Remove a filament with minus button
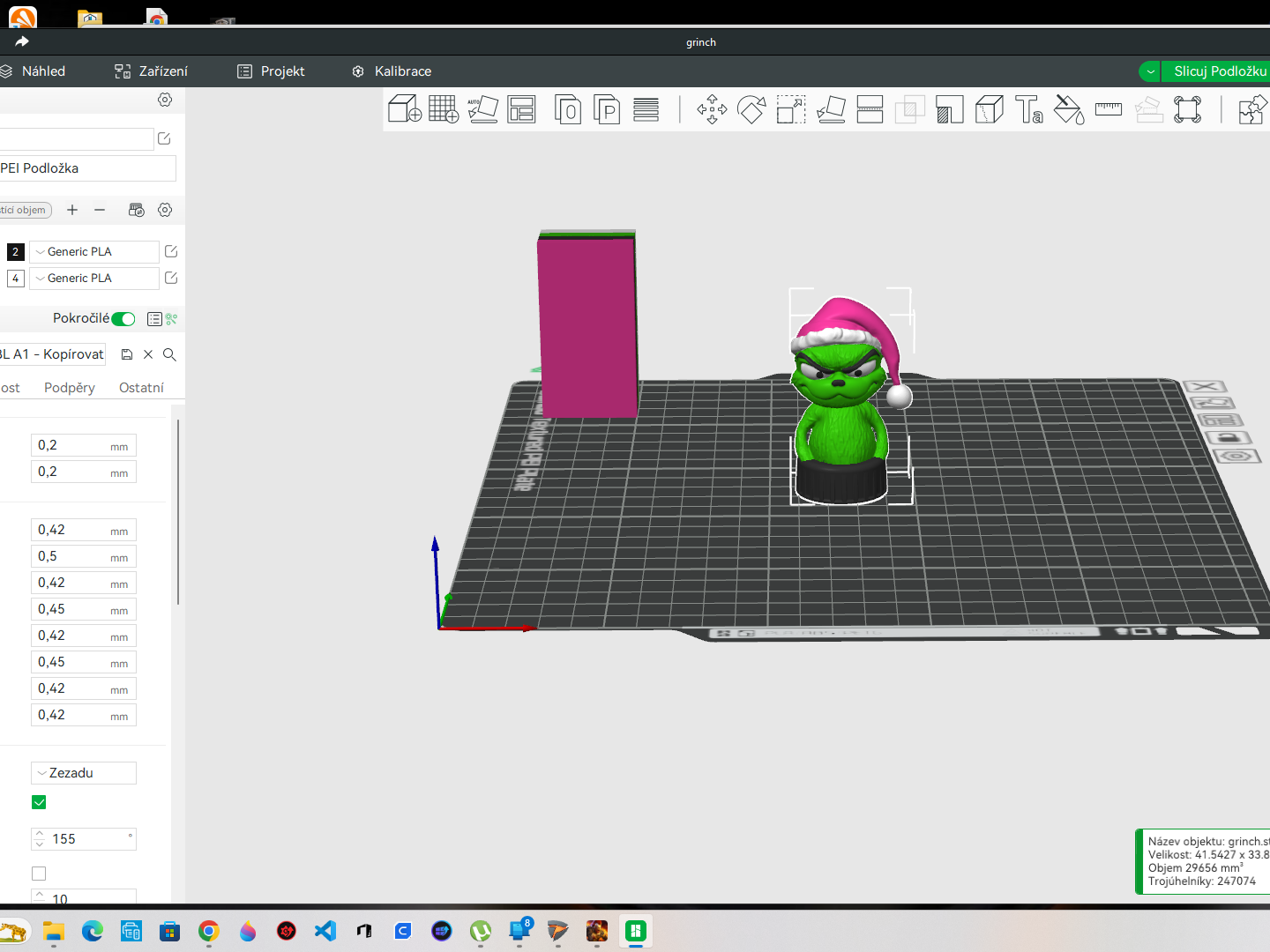Viewport: 1270px width, 952px height. [100, 210]
